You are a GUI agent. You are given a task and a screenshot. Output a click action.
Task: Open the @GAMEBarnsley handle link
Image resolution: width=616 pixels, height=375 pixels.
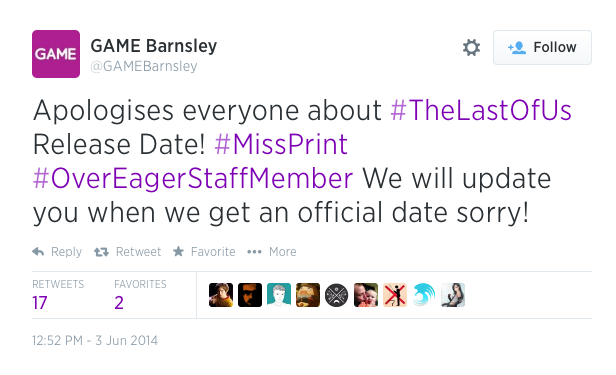click(144, 66)
